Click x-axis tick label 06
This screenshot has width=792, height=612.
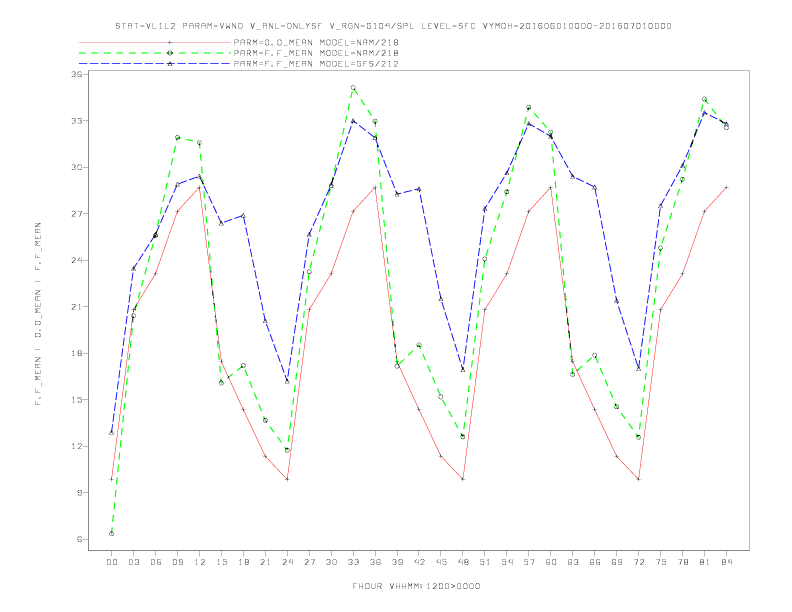point(156,562)
